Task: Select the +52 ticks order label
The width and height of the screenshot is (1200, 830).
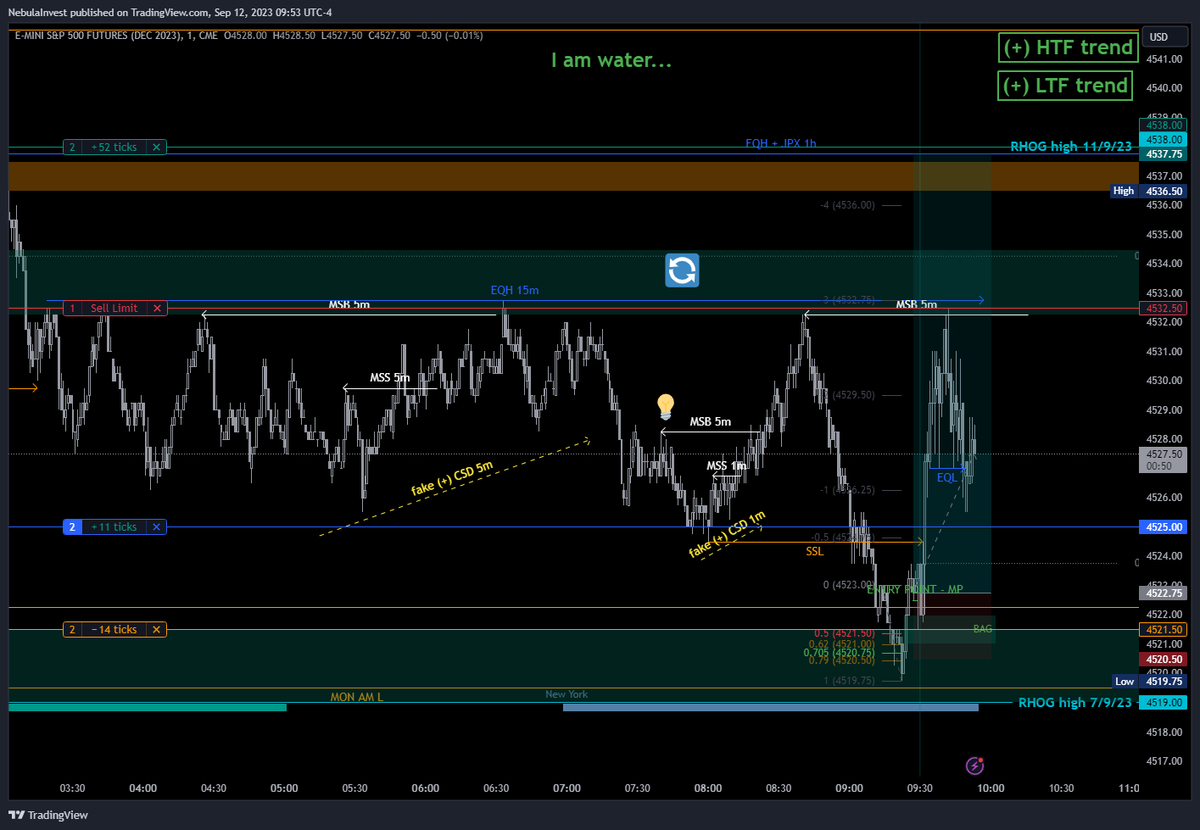Action: pyautogui.click(x=113, y=147)
